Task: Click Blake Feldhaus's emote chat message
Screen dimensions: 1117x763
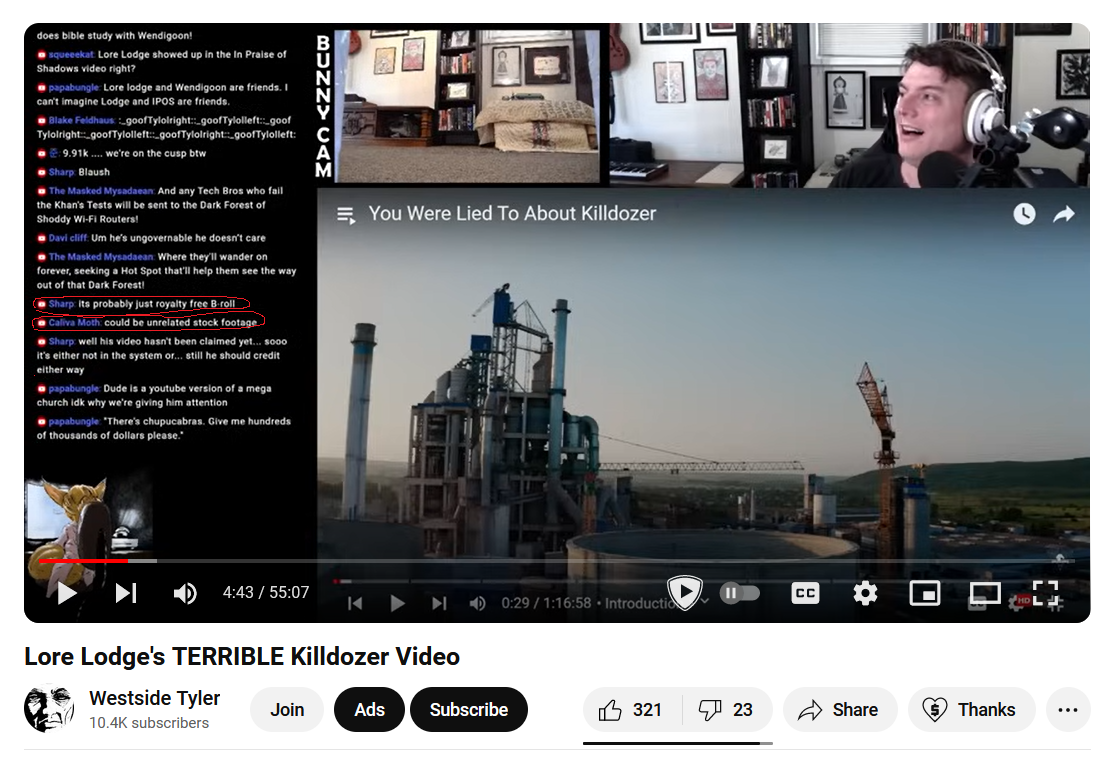Action: (166, 127)
